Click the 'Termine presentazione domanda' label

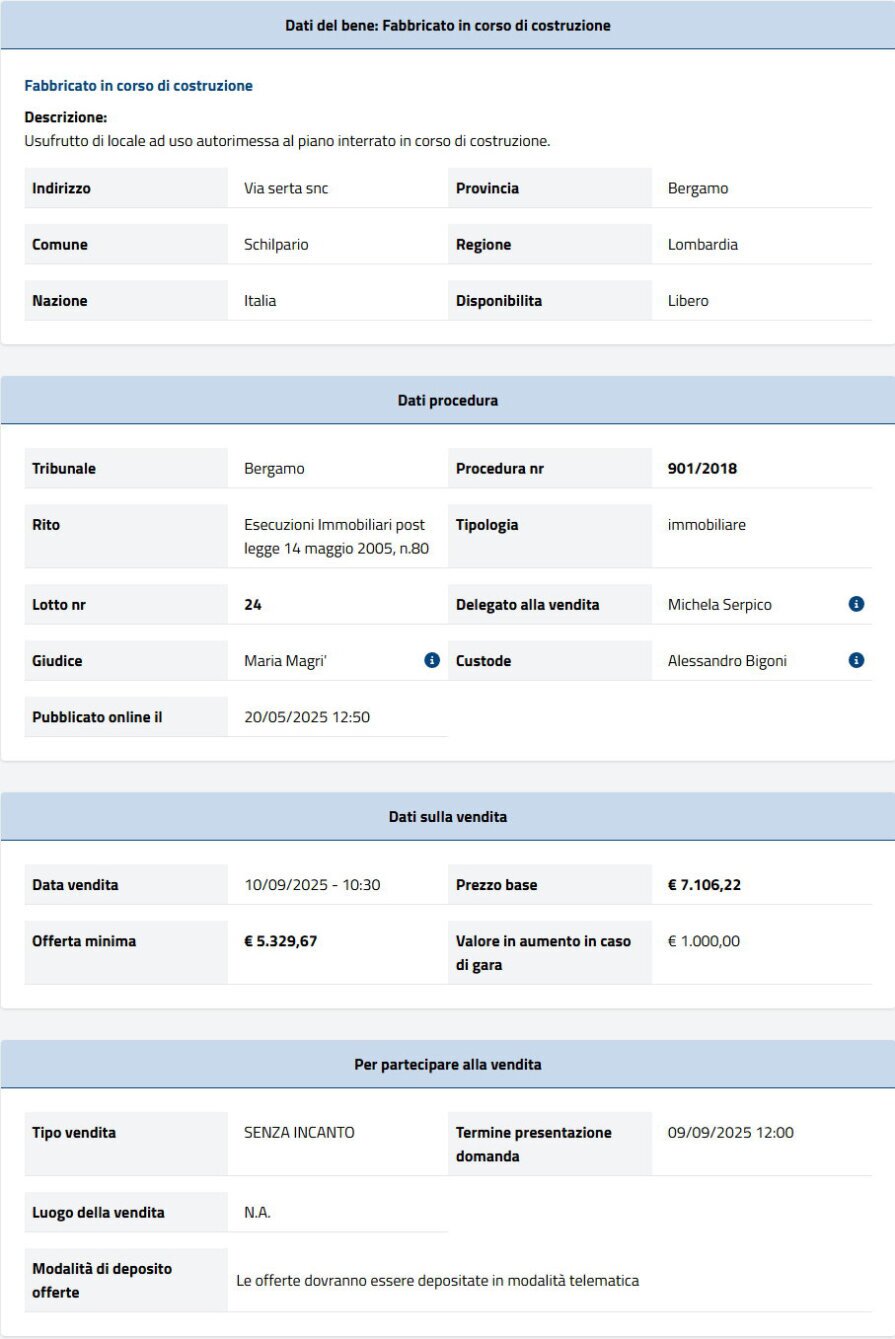[x=534, y=1144]
